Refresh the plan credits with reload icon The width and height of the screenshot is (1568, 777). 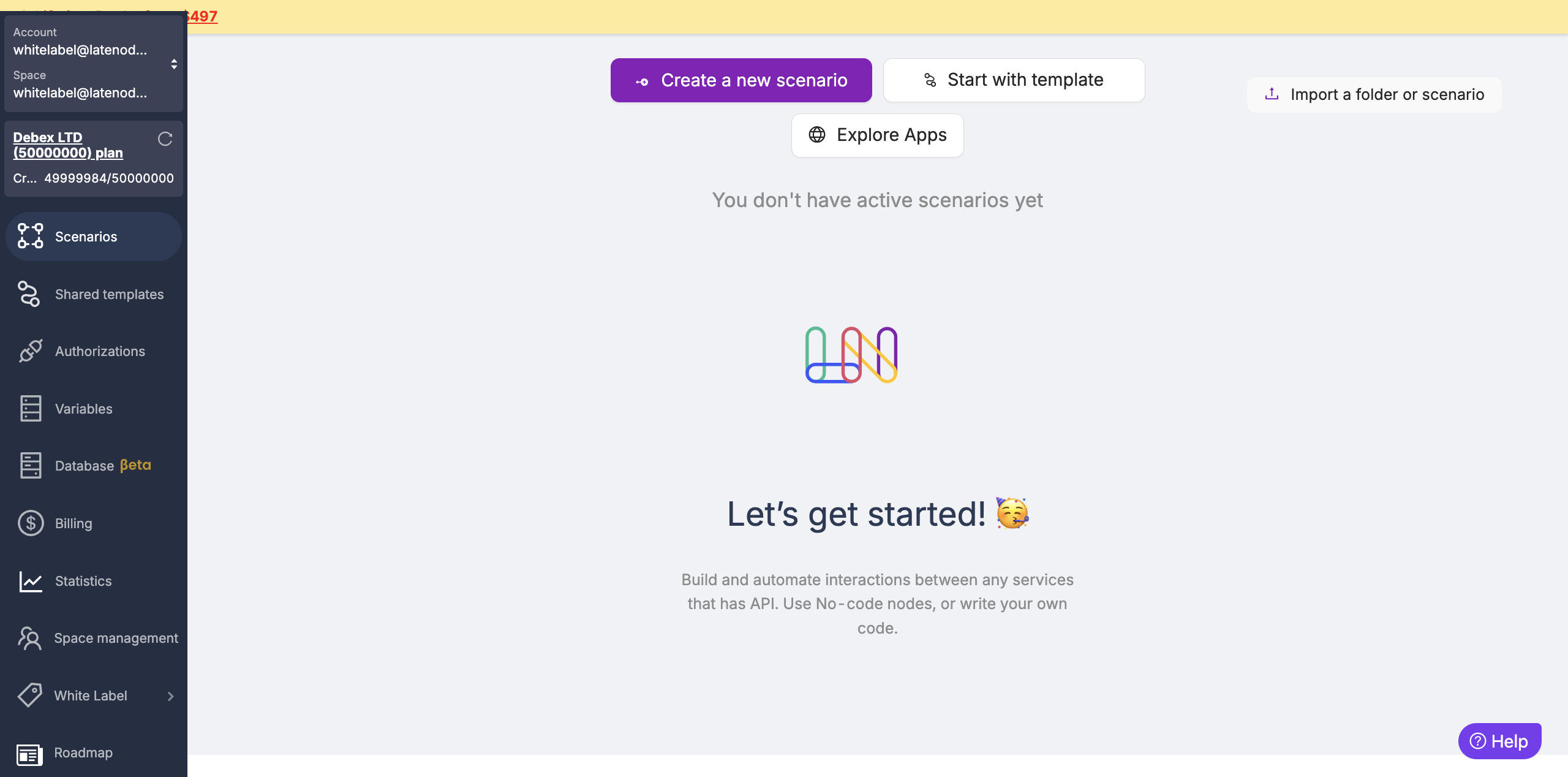(165, 139)
